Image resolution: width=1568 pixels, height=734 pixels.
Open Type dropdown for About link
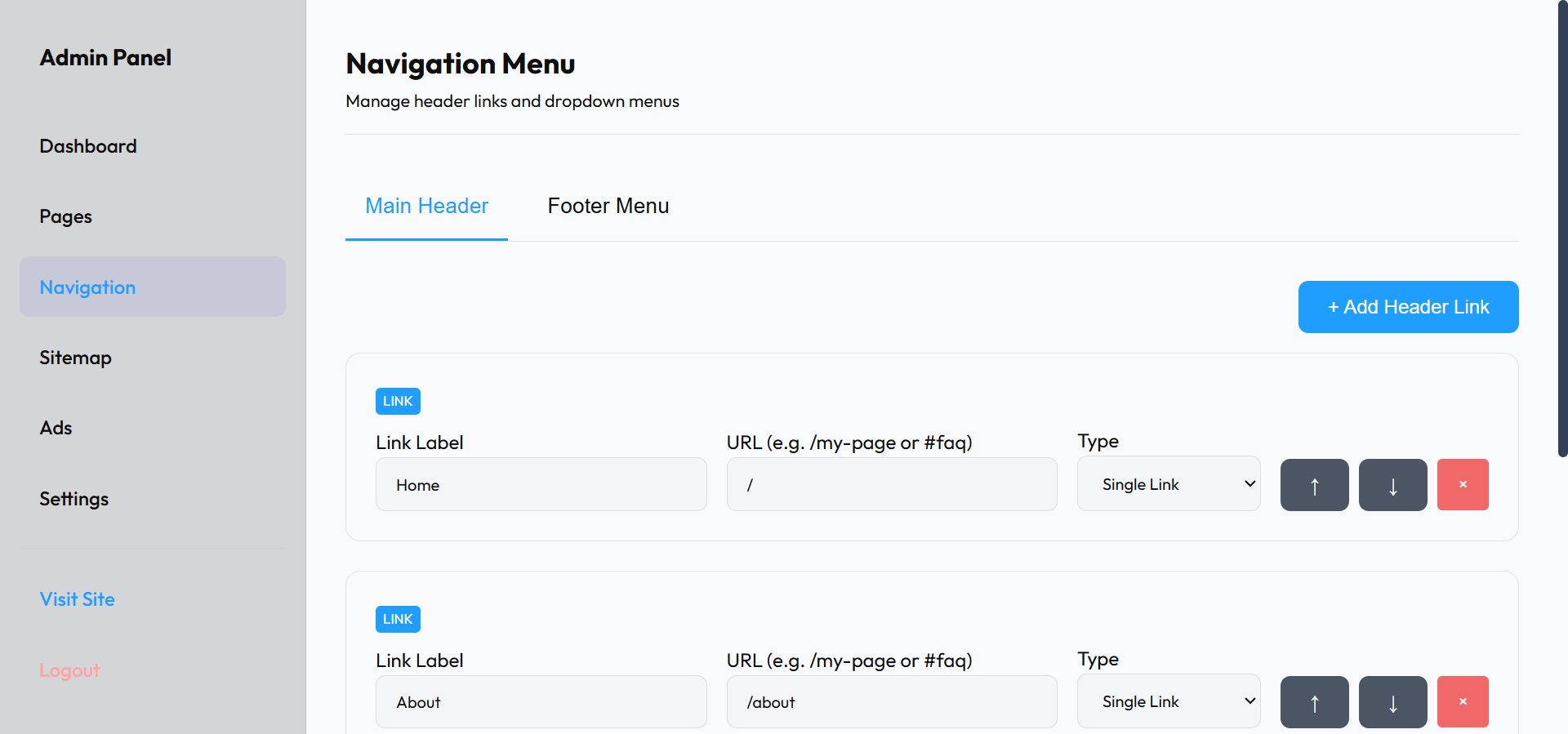(1168, 701)
